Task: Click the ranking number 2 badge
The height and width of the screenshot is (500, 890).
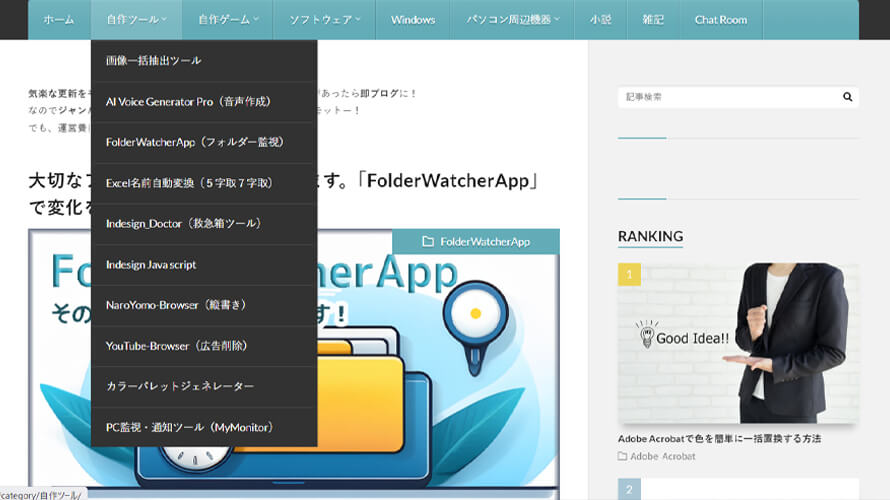Action: (629, 490)
